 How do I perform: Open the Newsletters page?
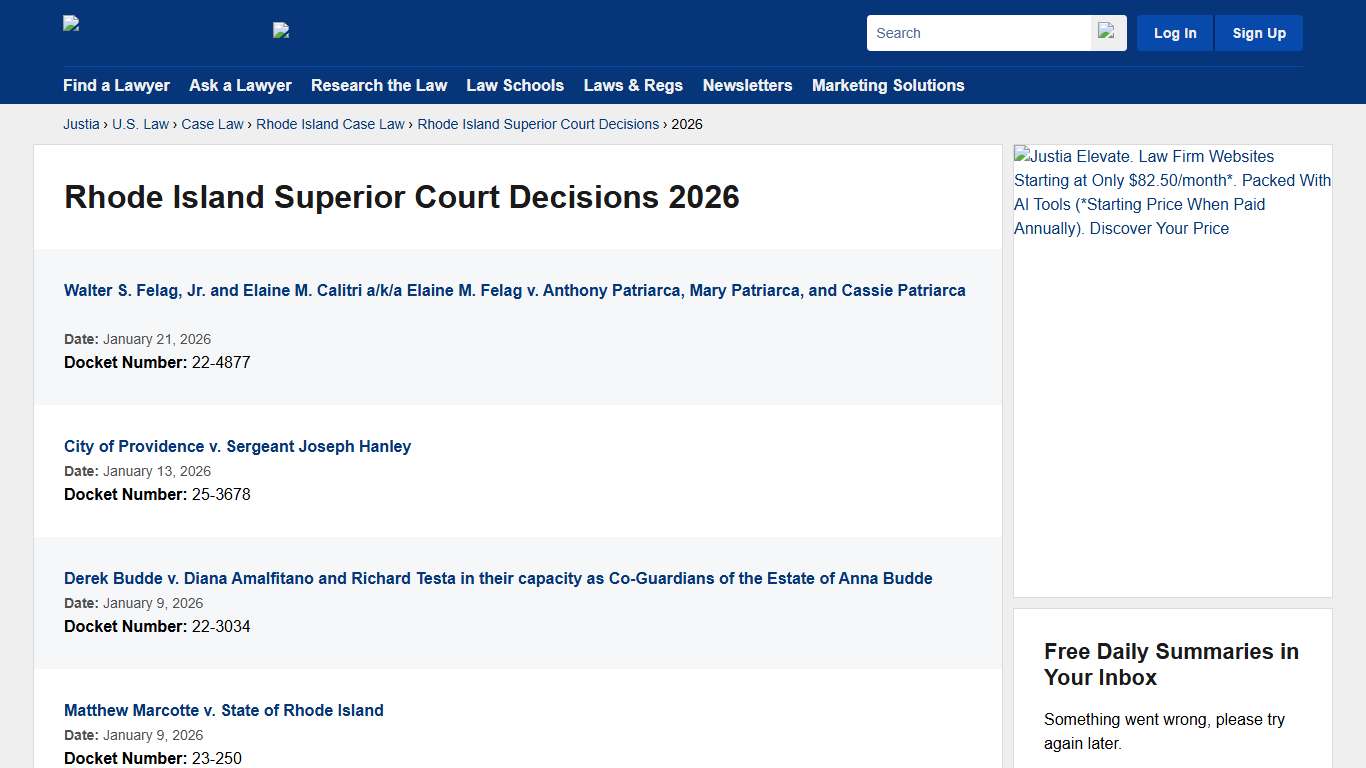pos(747,86)
